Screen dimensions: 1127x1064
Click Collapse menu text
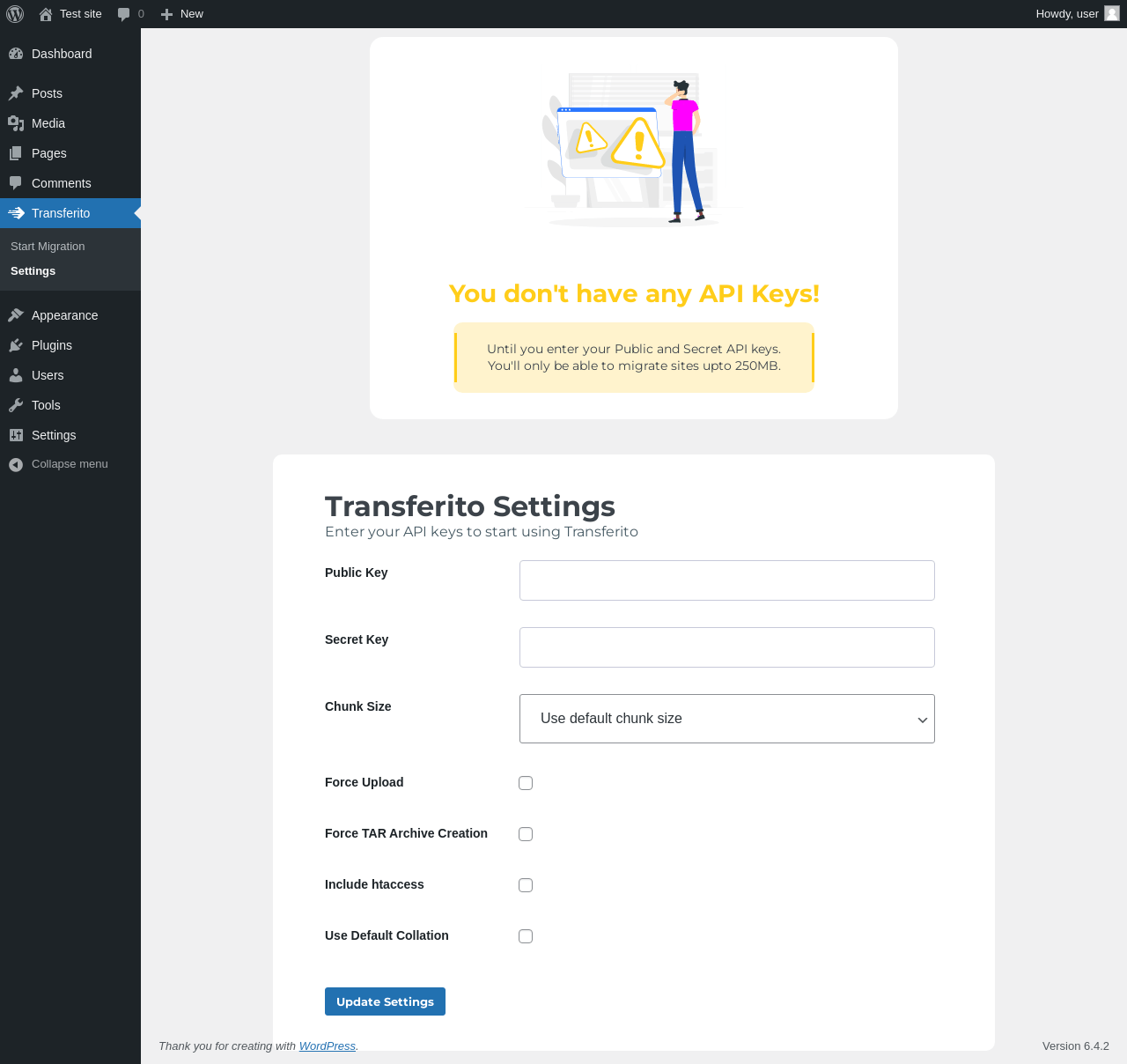pyautogui.click(x=70, y=464)
